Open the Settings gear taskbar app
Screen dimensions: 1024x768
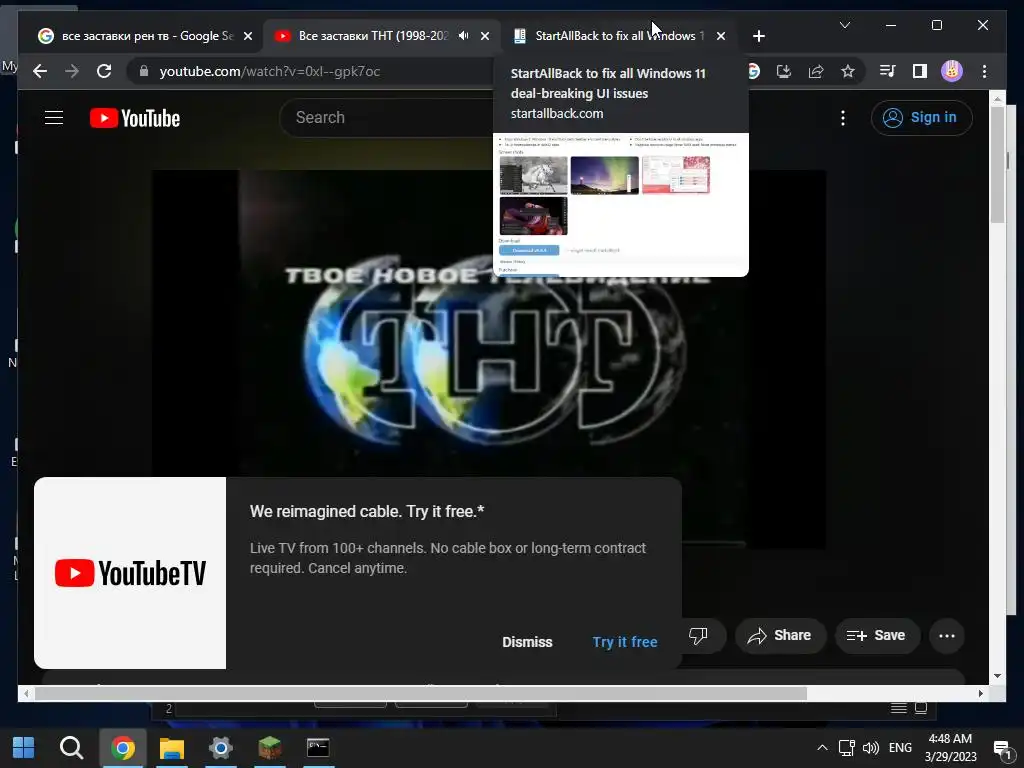point(221,748)
